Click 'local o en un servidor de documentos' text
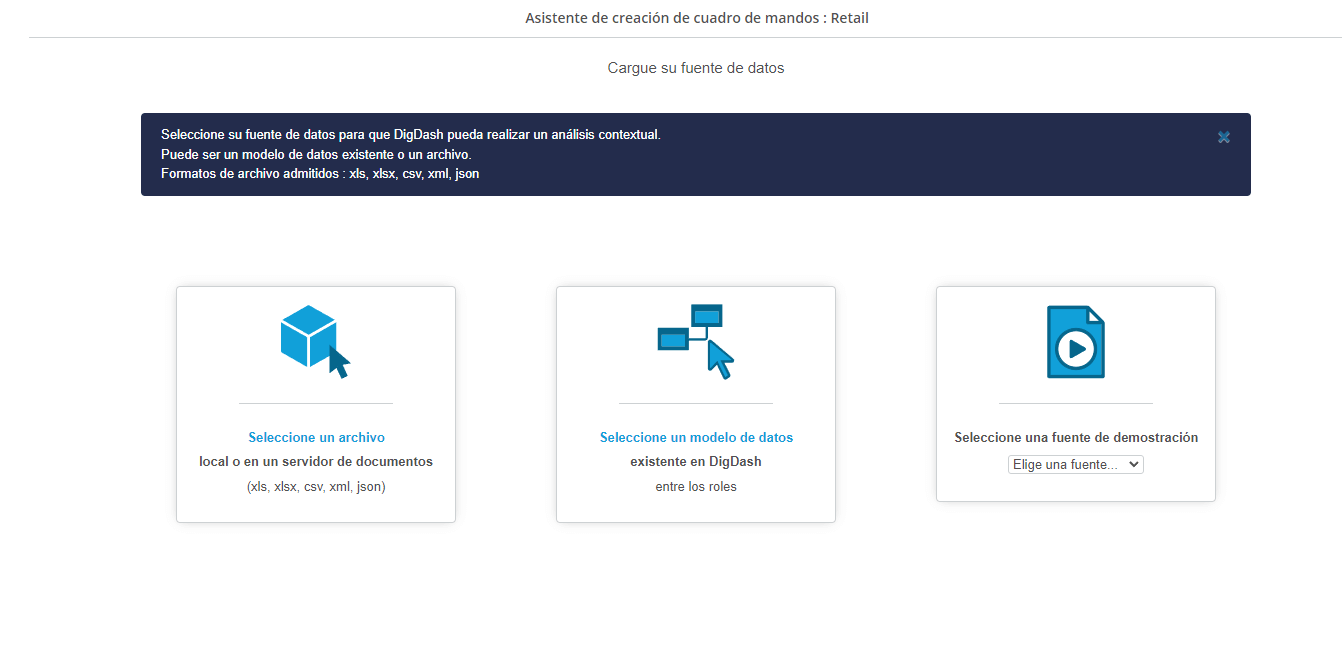1342x658 pixels. (316, 462)
